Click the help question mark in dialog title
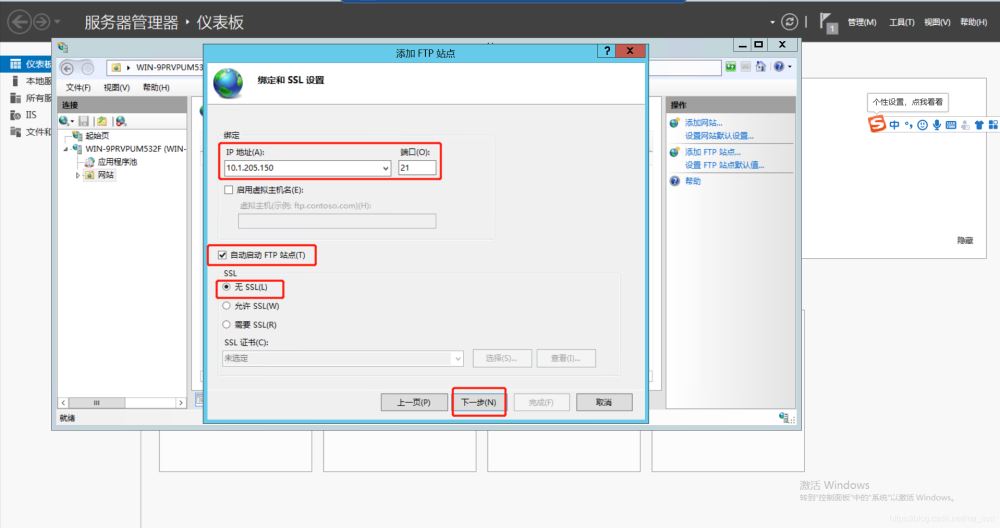Image resolution: width=1000 pixels, height=528 pixels. coord(608,51)
